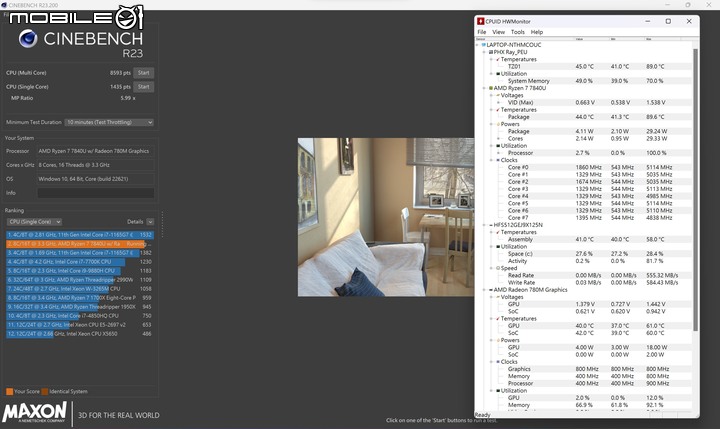The image size is (720, 429).
Task: Select ranking entry 1 i7-1165G7 scoring 1532
Action: click(79, 235)
